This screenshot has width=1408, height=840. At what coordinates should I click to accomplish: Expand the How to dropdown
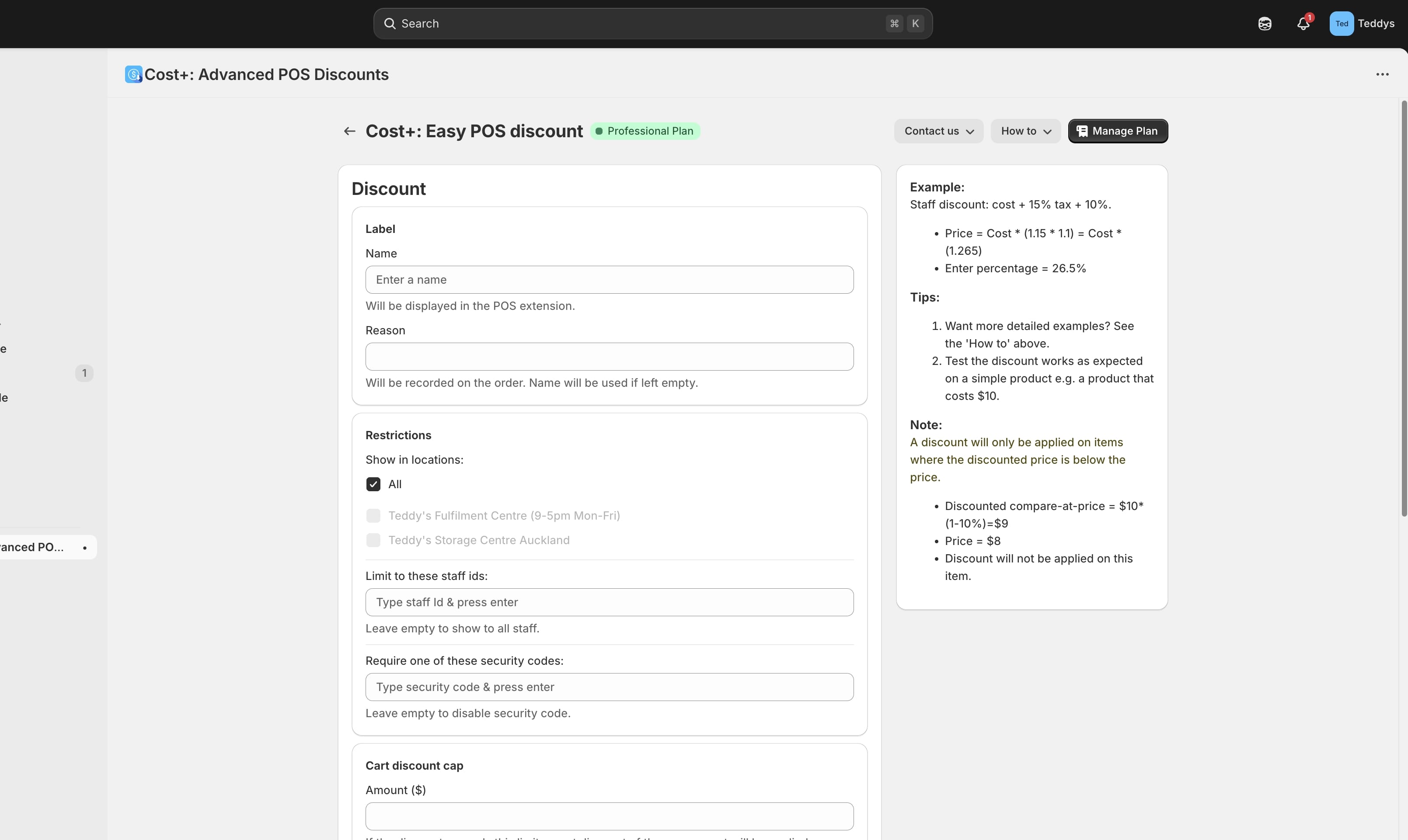[x=1025, y=131]
